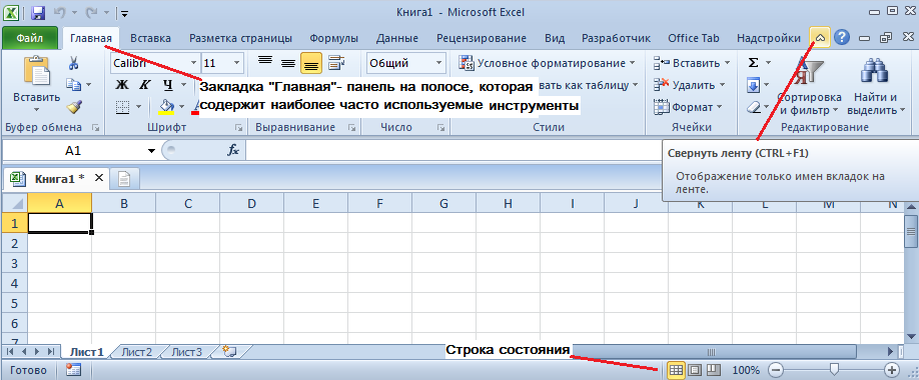This screenshot has width=919, height=380.
Task: Open the number format Общий dropdown
Action: [x=439, y=63]
